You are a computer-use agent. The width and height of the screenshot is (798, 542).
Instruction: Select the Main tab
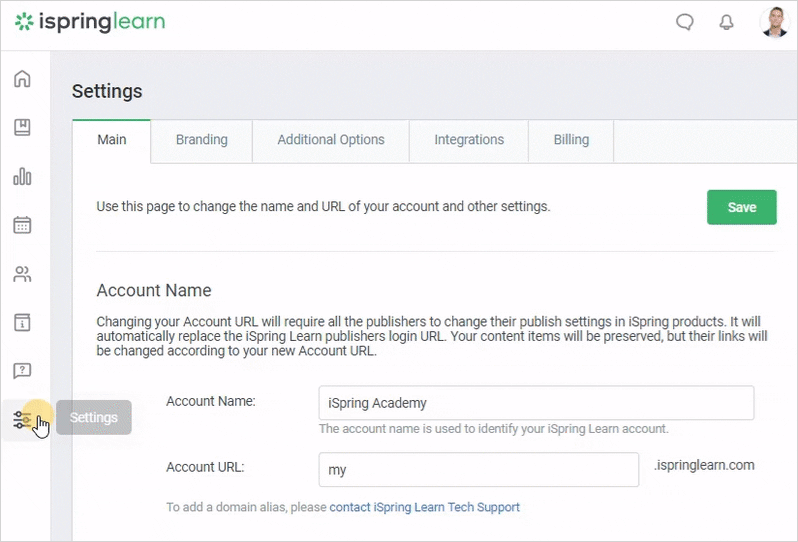pyautogui.click(x=111, y=141)
